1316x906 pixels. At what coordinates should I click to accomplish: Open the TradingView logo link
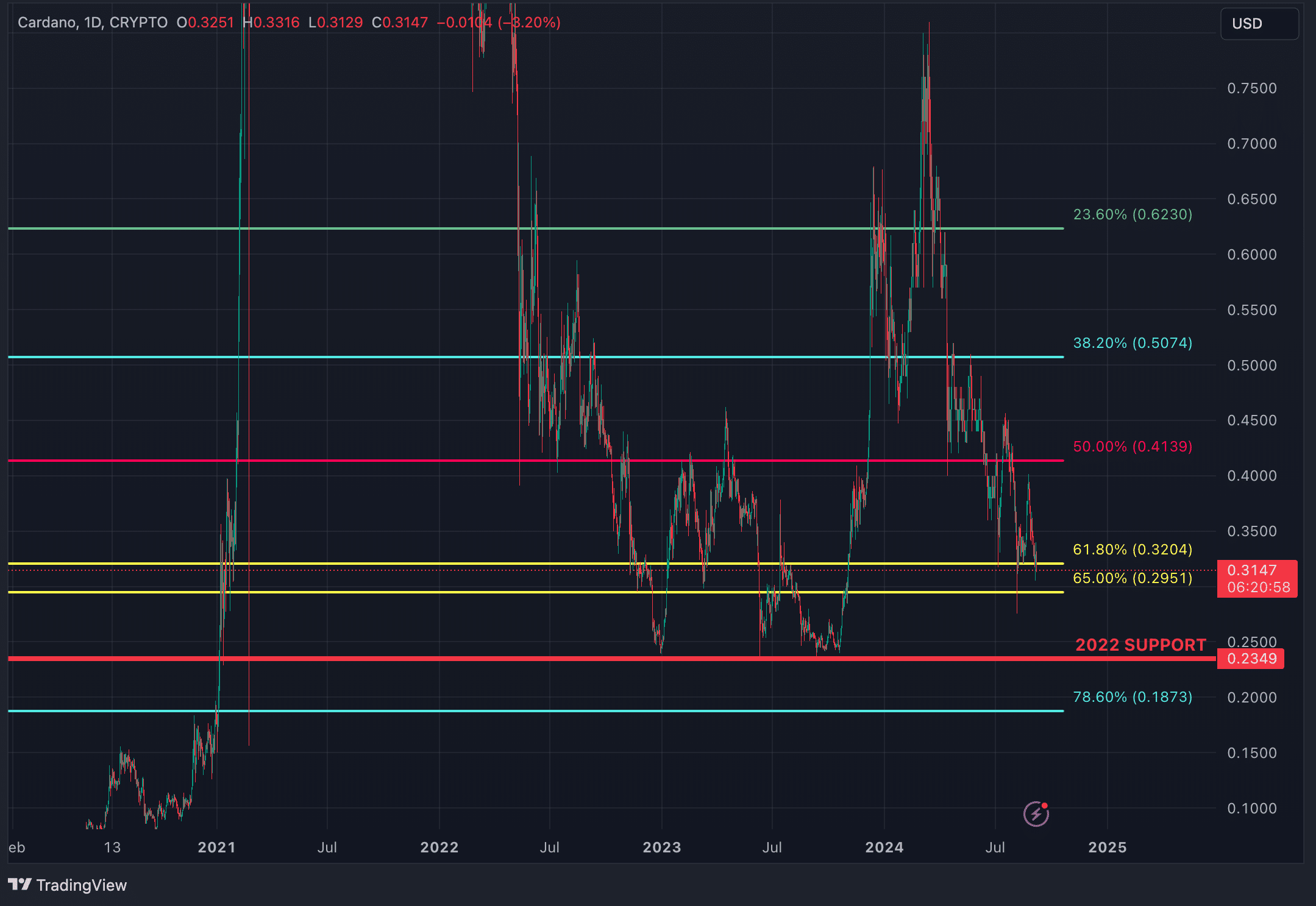pyautogui.click(x=67, y=885)
